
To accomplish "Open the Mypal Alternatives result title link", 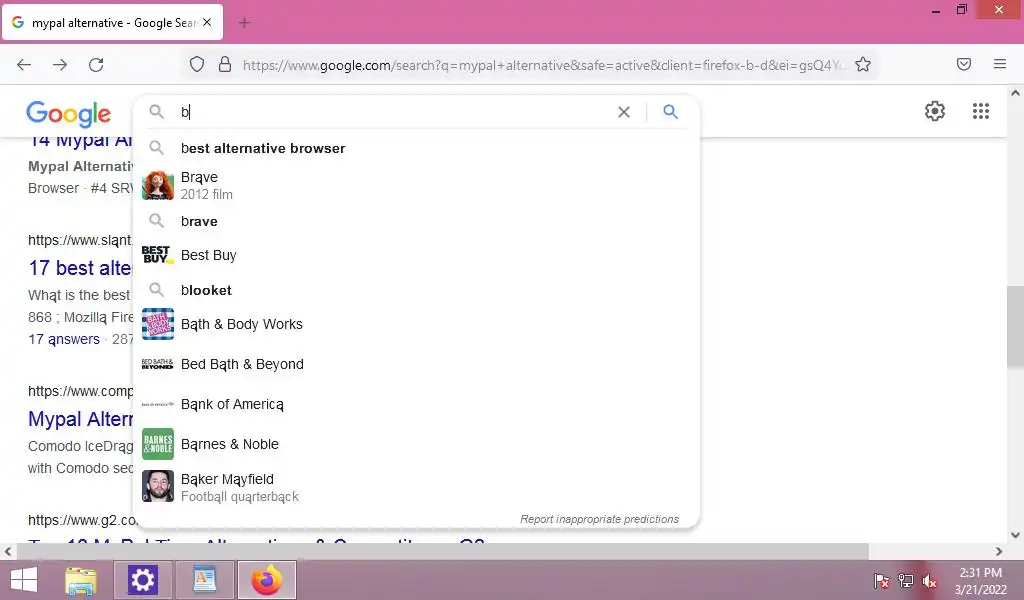I will pyautogui.click(x=80, y=418).
